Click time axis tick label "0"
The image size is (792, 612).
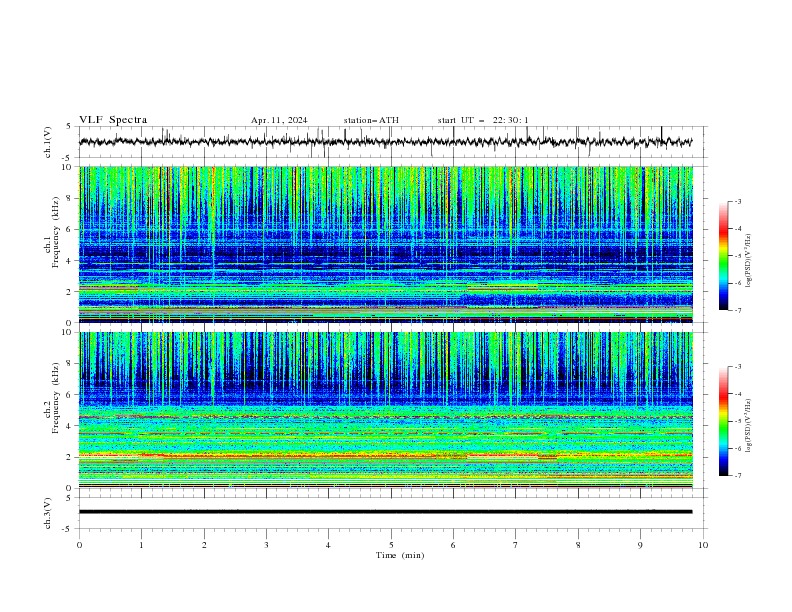(x=79, y=545)
